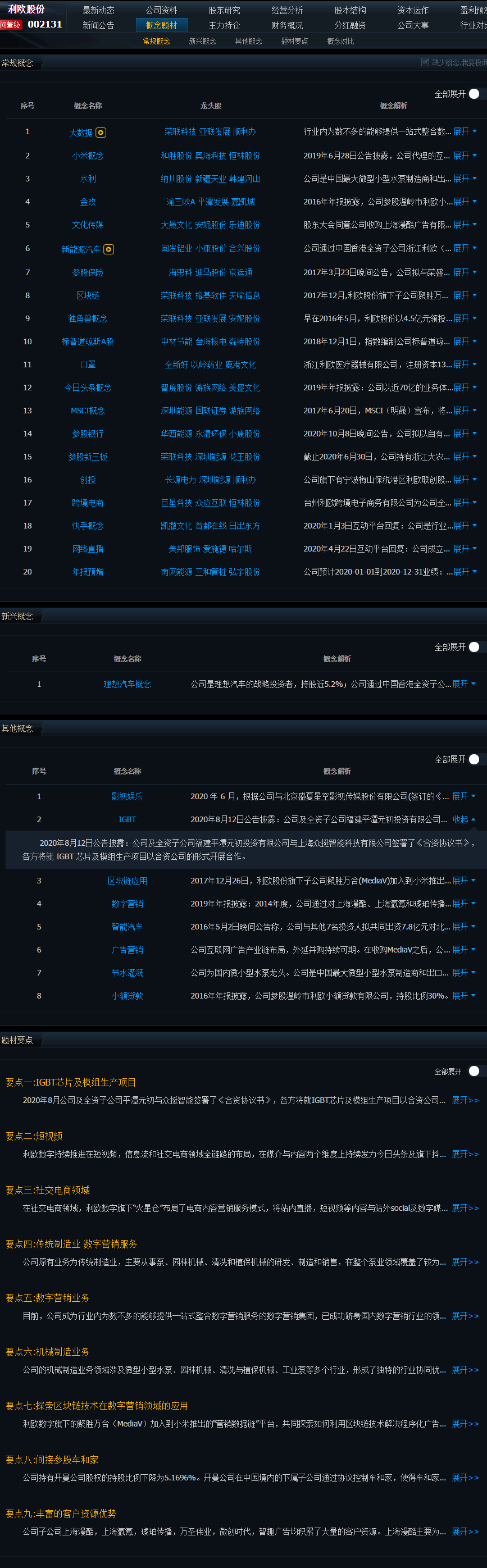The image size is (487, 1568).
Task: Open the 跨境电商 concept link
Action: point(88,503)
